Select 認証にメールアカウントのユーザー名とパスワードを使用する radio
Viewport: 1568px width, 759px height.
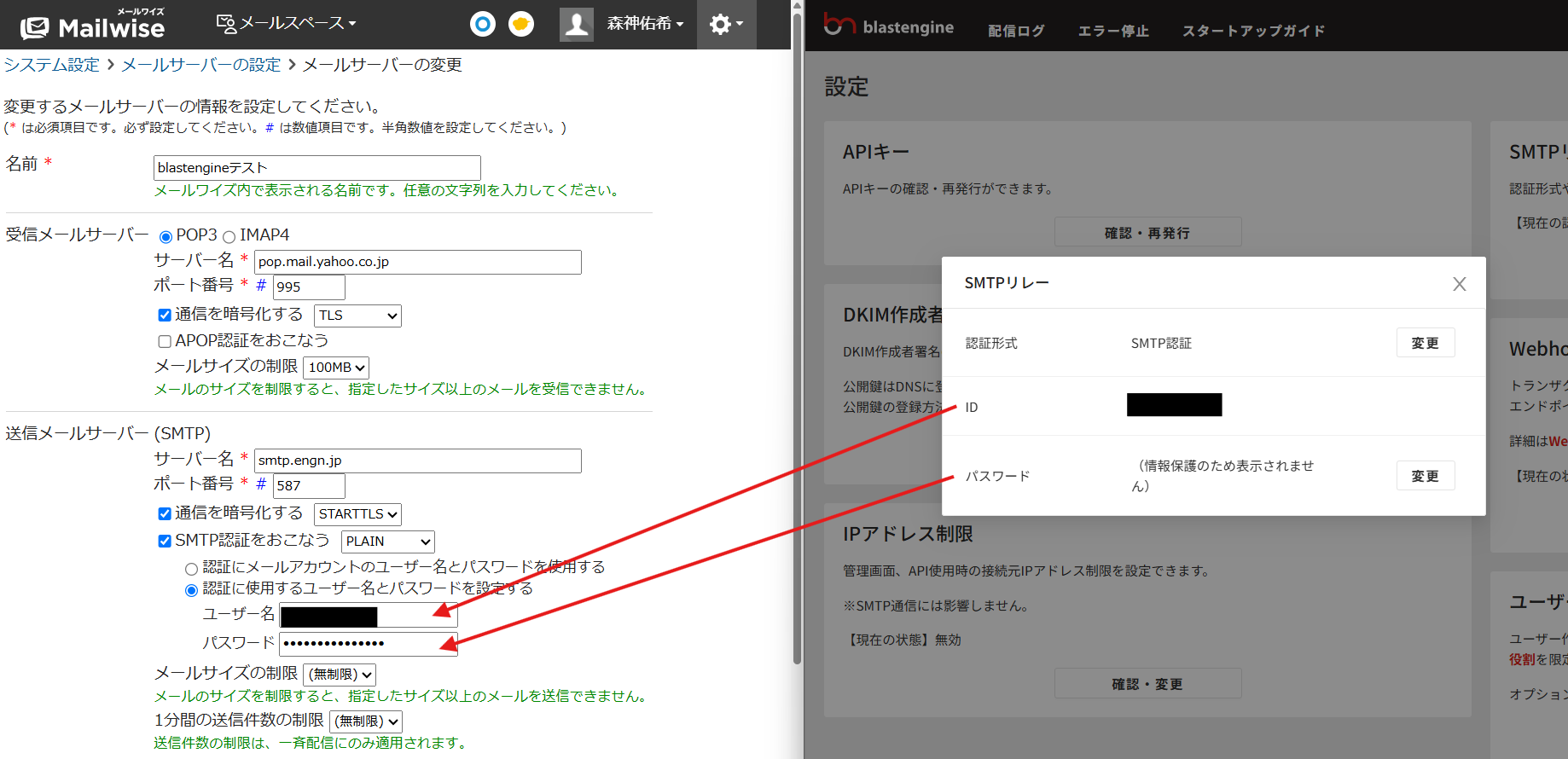tap(191, 569)
